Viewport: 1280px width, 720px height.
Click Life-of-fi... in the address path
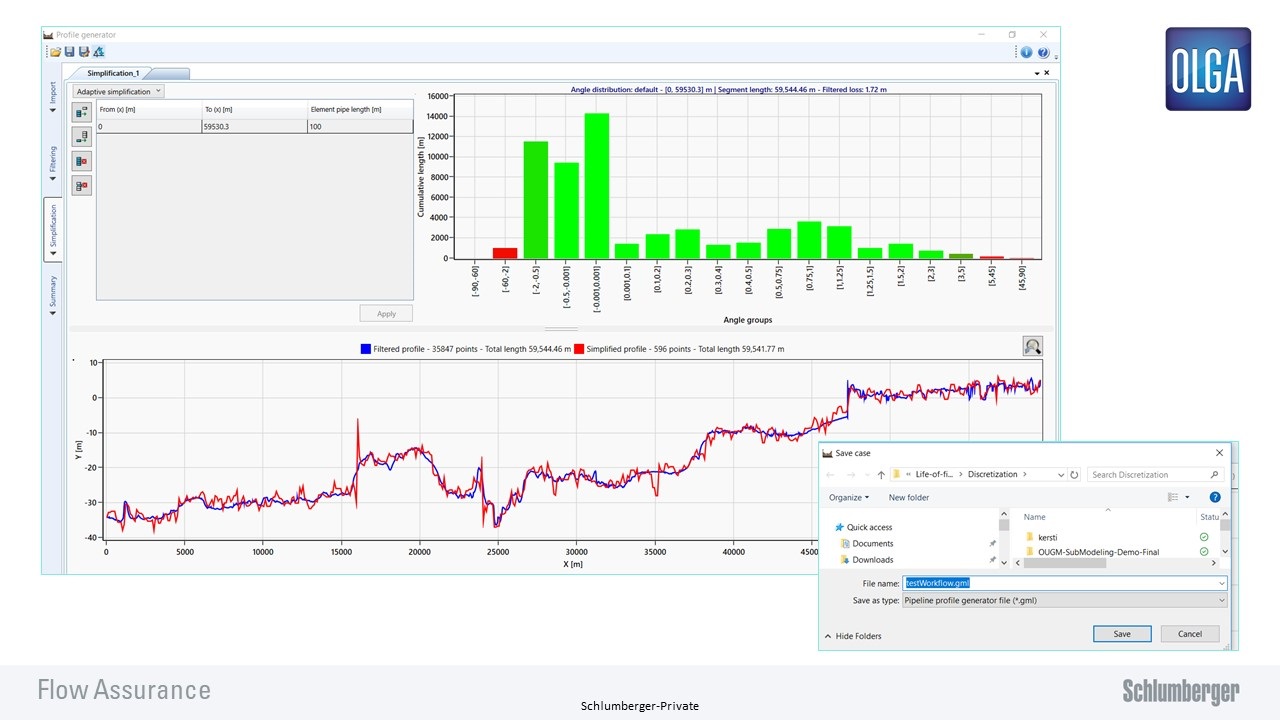pos(935,475)
